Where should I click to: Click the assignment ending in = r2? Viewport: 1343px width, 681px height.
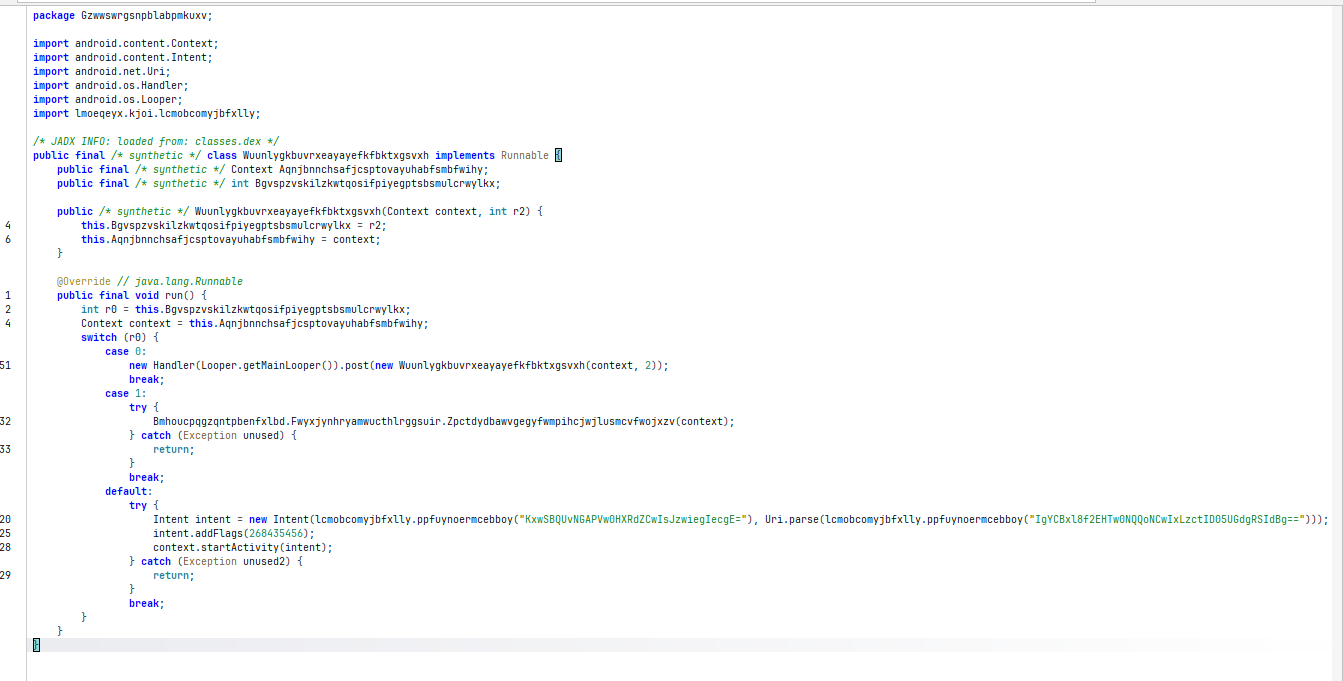233,225
